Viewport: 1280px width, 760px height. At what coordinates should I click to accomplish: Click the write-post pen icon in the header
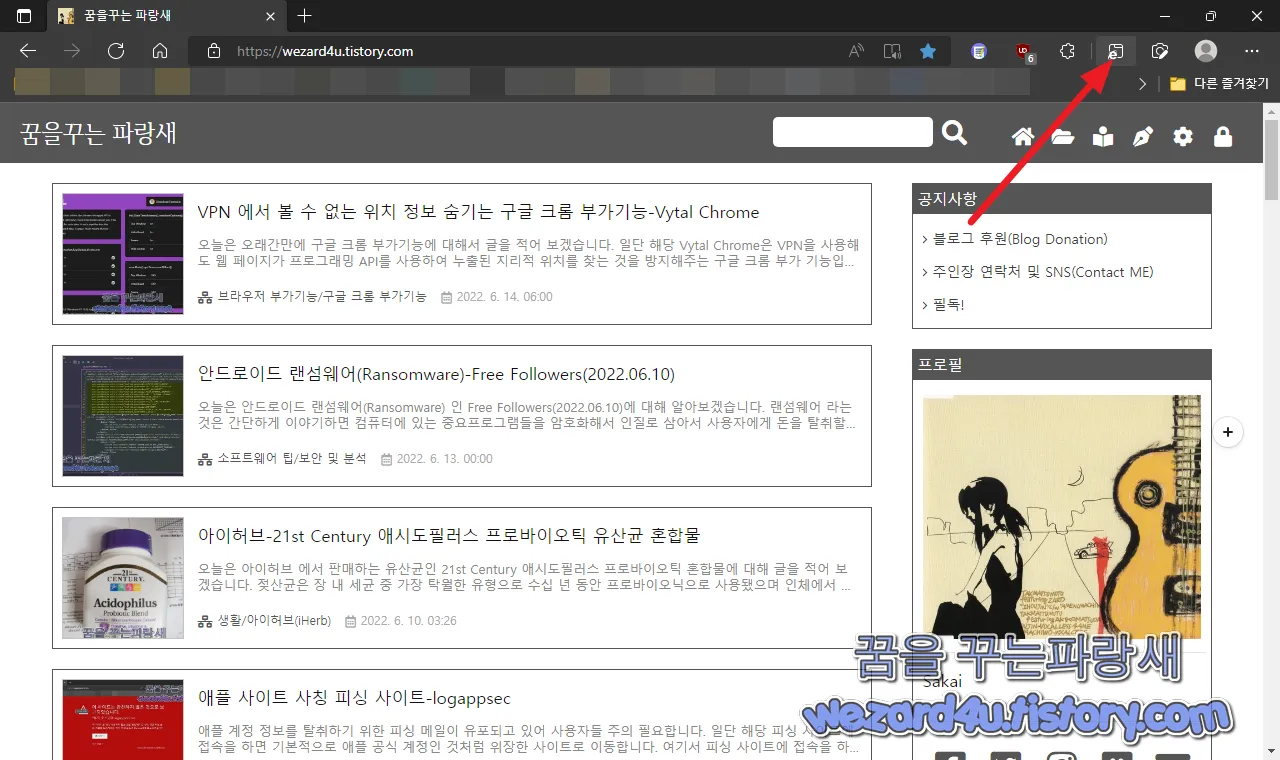tap(1143, 137)
